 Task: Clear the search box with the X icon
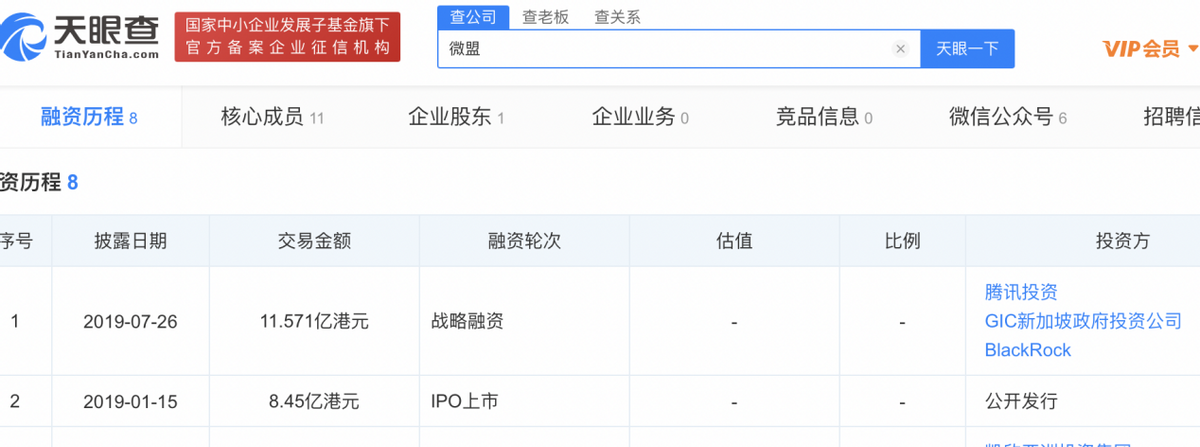[900, 49]
